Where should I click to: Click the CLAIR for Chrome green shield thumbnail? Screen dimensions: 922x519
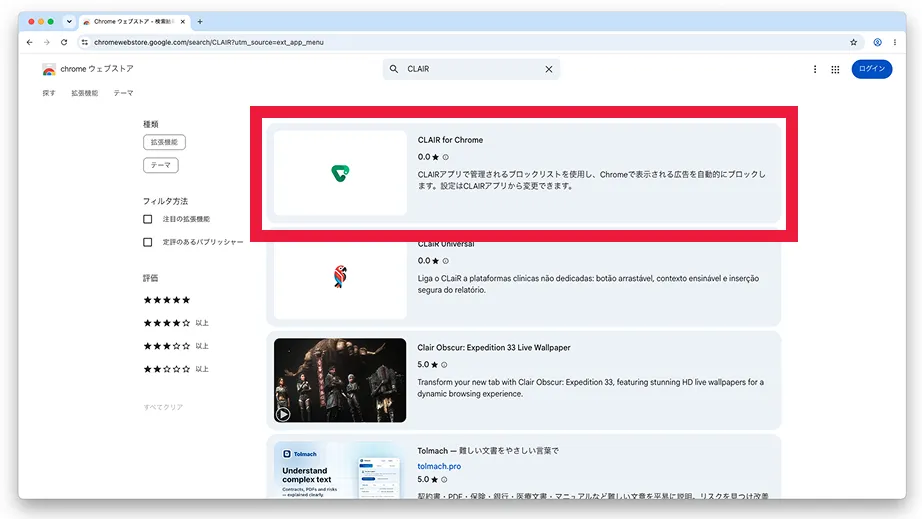(x=340, y=173)
